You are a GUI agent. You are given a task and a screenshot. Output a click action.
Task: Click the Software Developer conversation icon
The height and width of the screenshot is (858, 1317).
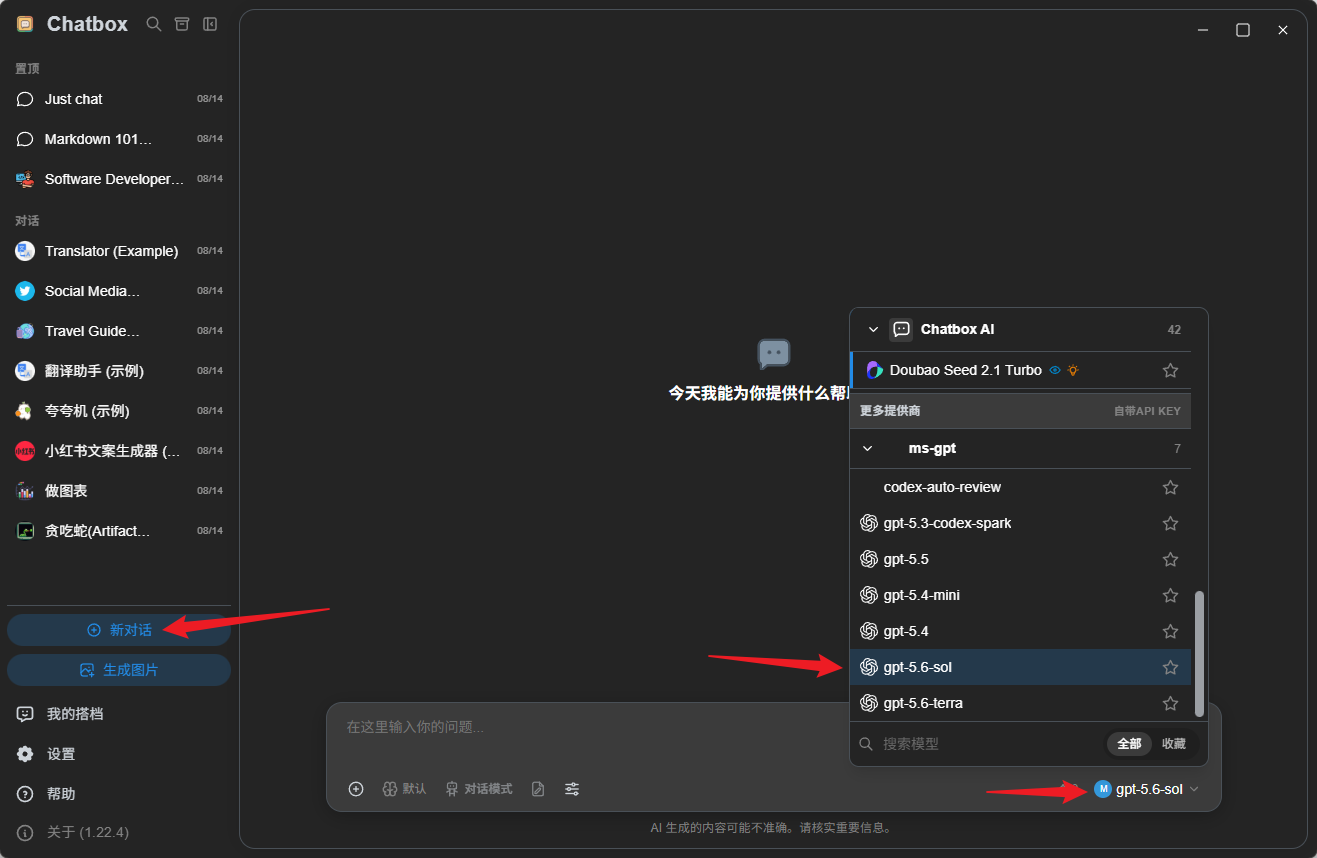point(25,179)
